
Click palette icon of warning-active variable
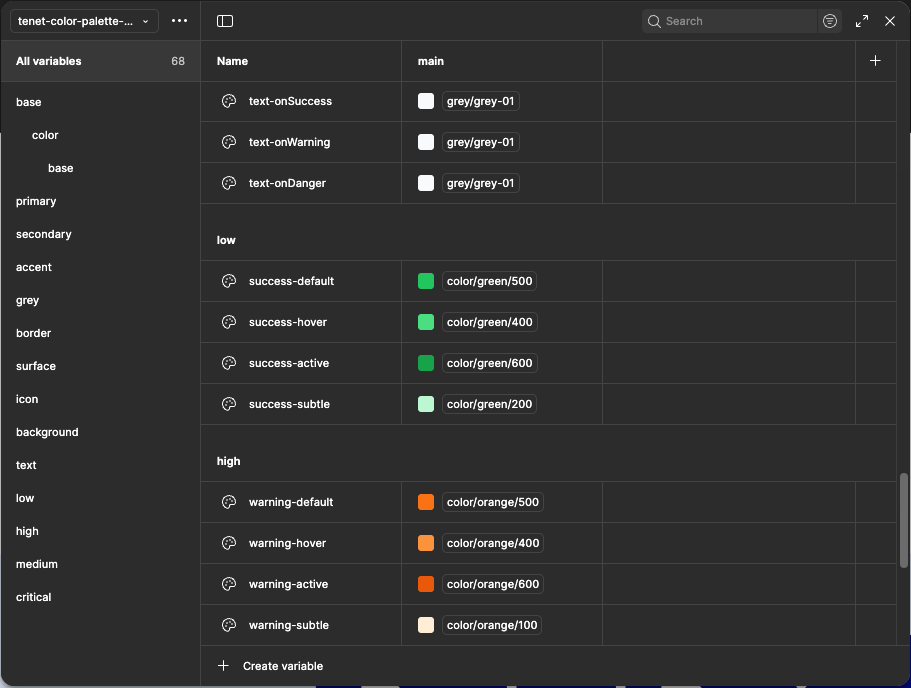pos(229,584)
